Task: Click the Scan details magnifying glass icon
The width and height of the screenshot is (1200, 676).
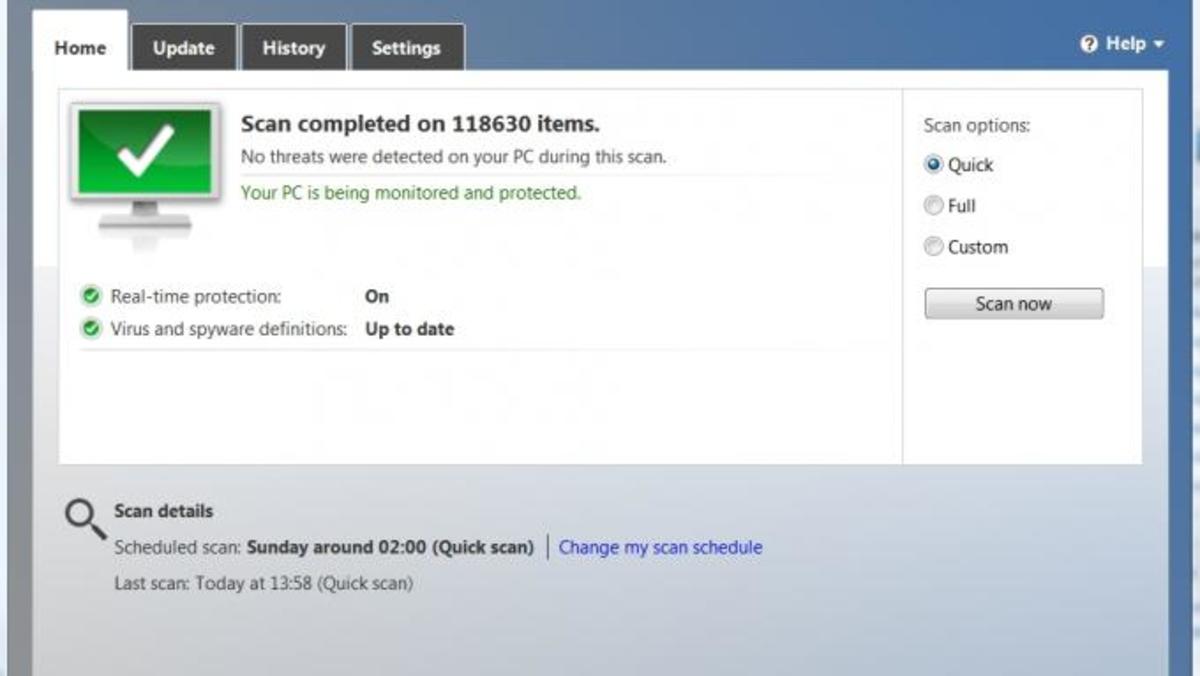Action: tap(85, 518)
